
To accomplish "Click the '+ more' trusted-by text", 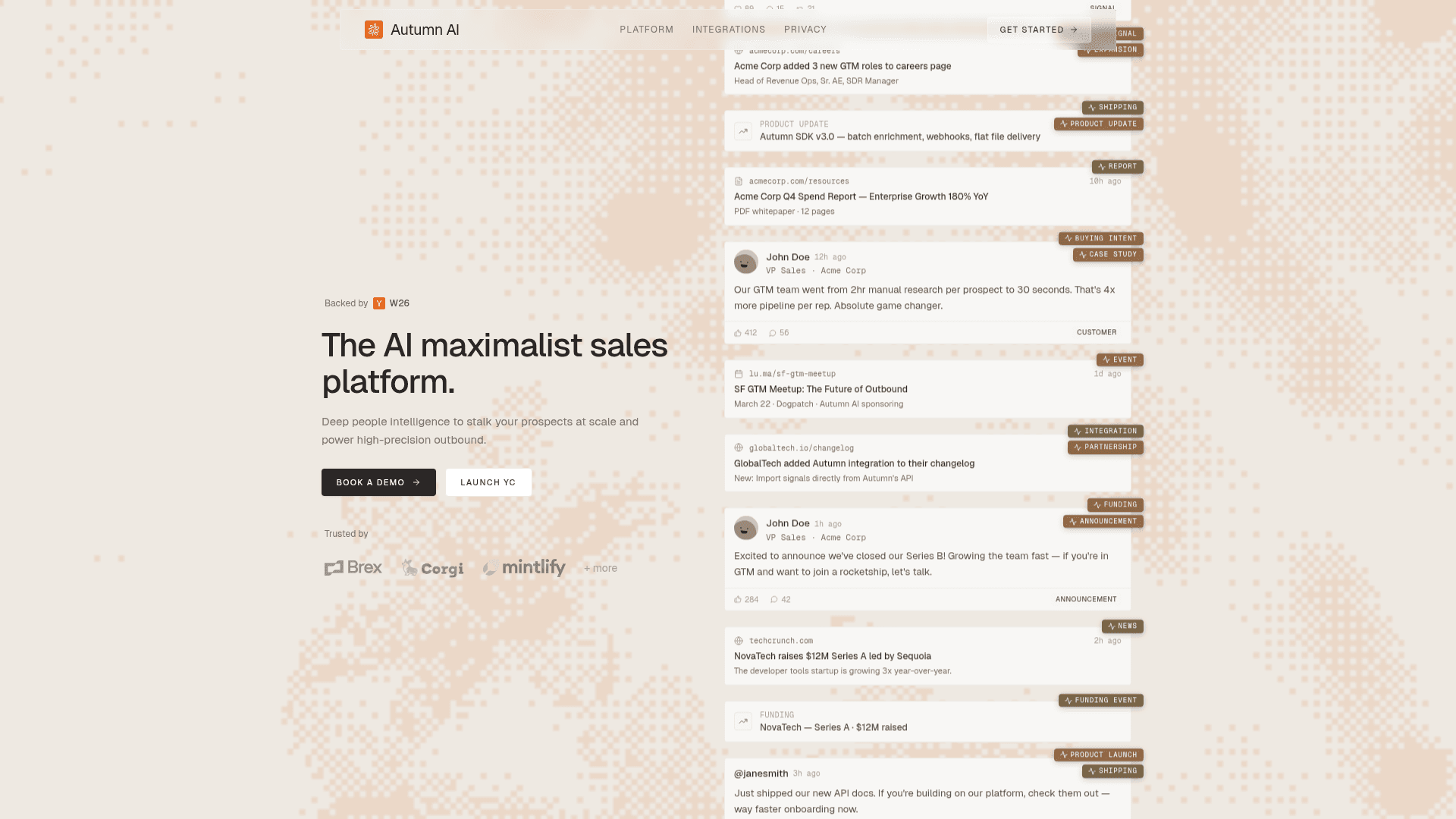I will 601,568.
